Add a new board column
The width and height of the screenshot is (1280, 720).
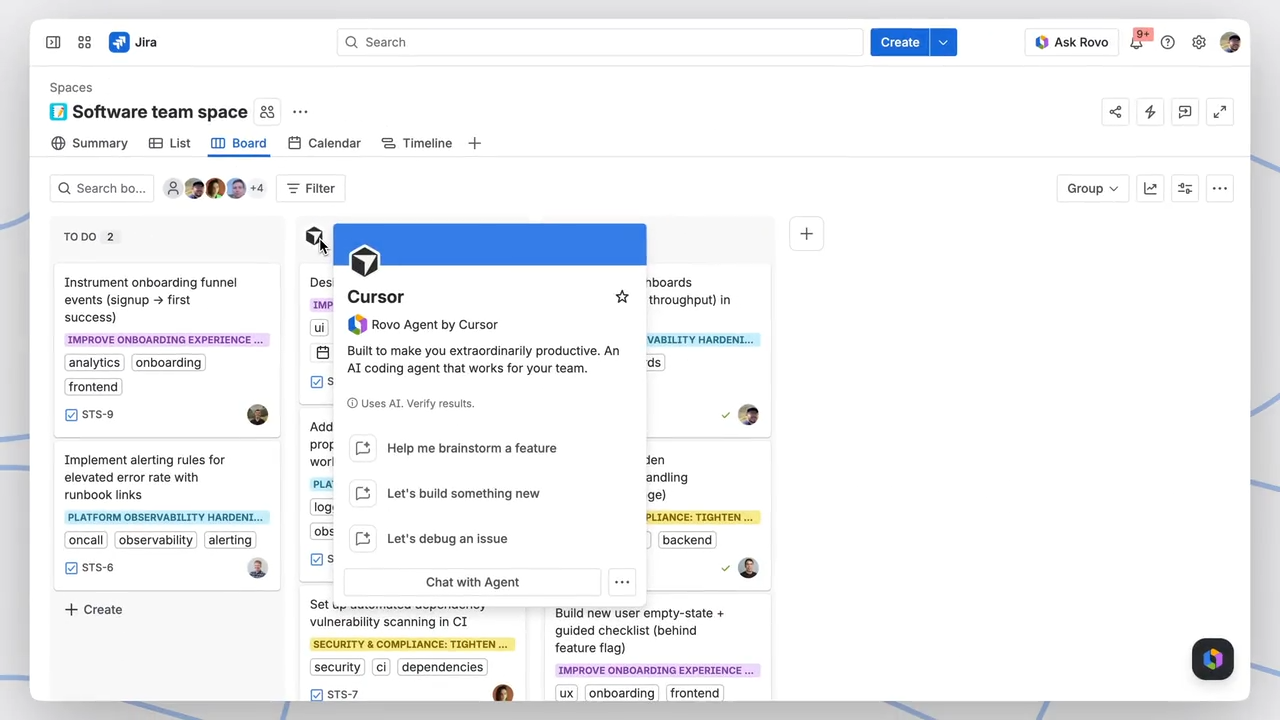tap(806, 234)
